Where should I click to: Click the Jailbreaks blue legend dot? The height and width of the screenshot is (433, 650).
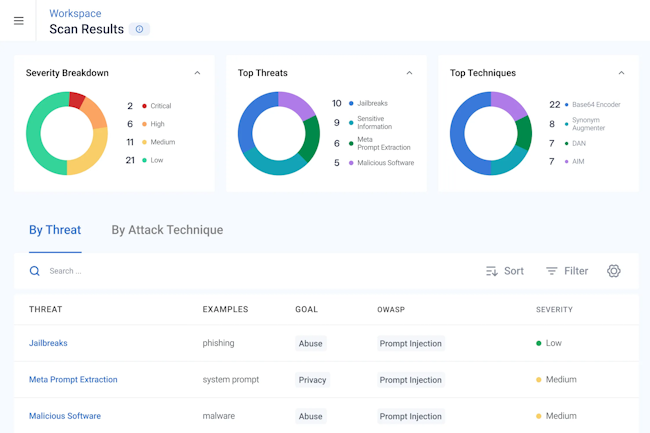[x=351, y=103]
